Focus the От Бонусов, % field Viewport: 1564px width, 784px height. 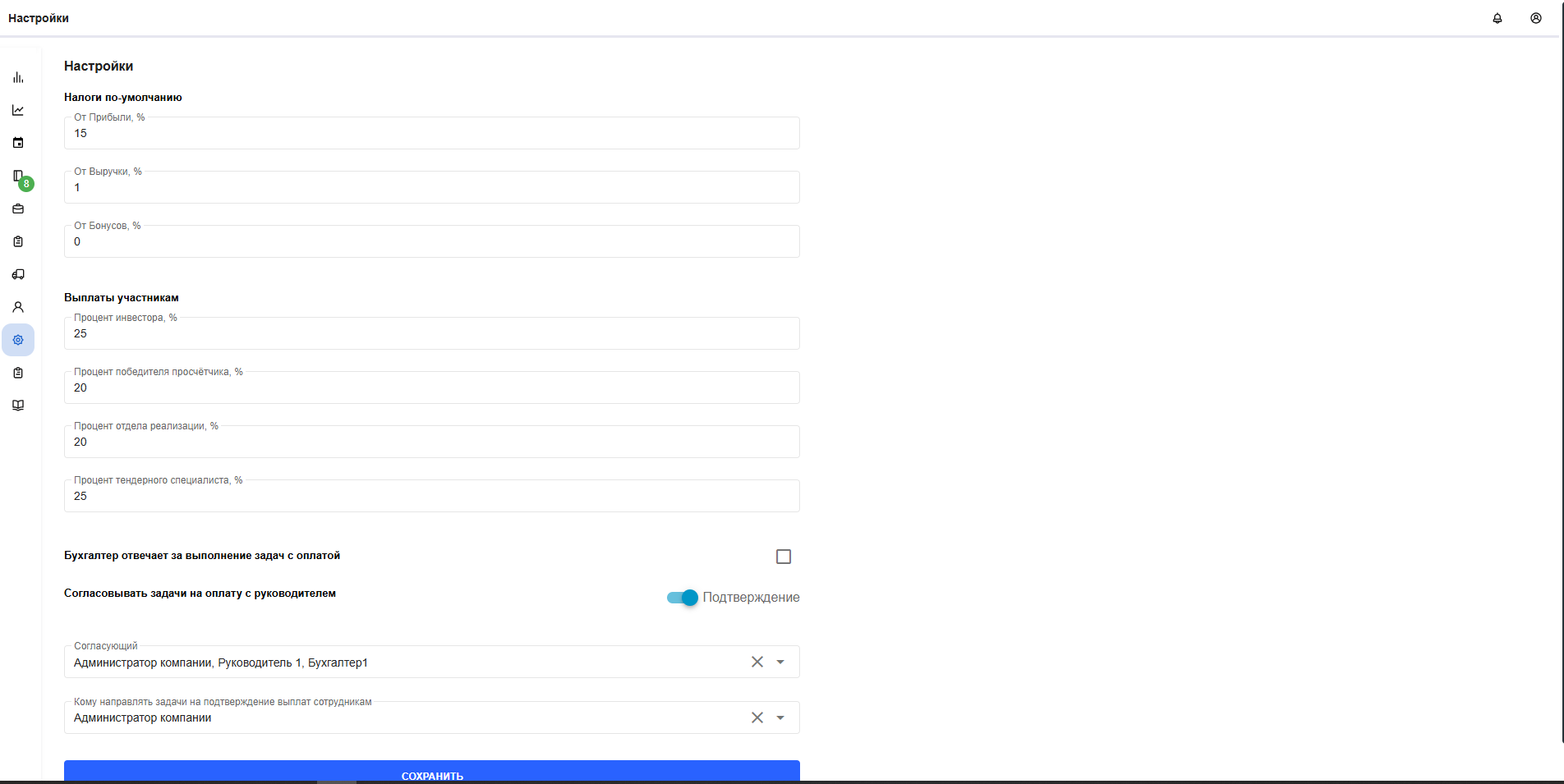(432, 241)
